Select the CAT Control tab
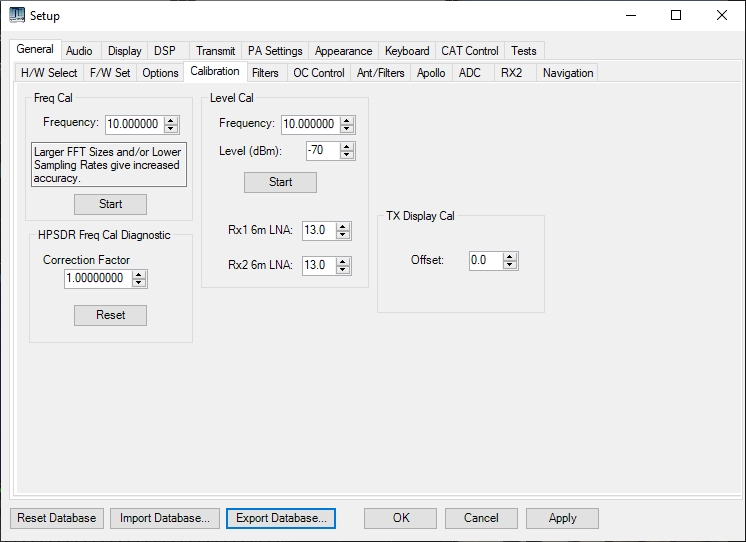Image resolution: width=746 pixels, height=542 pixels. pyautogui.click(x=470, y=50)
